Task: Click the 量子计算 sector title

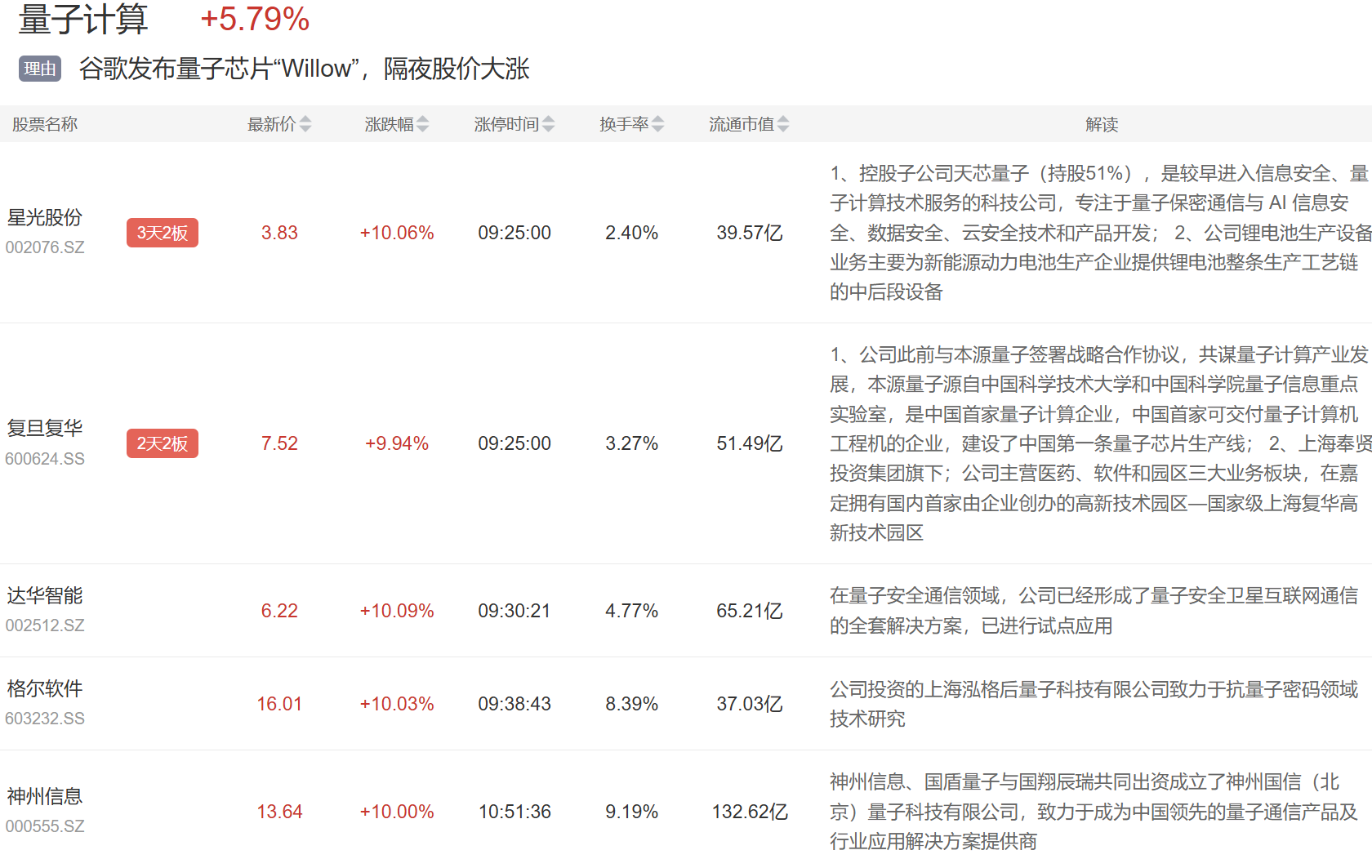Action: 83,20
